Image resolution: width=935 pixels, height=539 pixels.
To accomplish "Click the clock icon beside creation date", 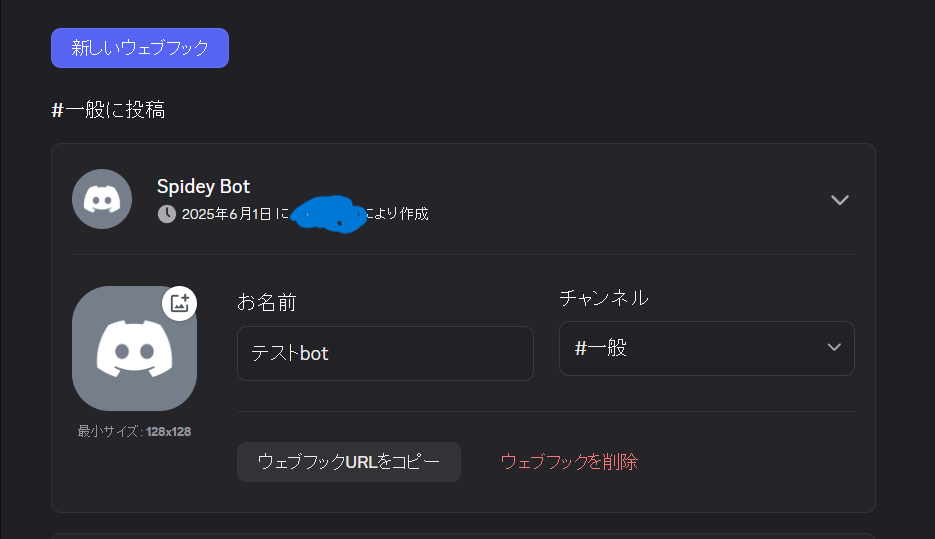I will pyautogui.click(x=167, y=213).
